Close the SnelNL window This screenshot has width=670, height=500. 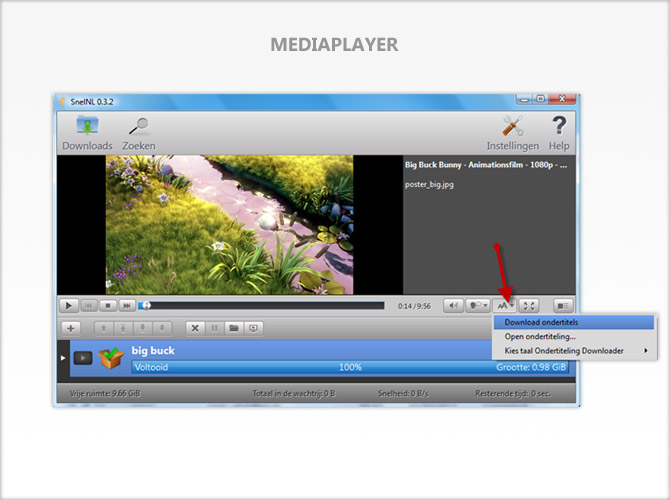[562, 99]
